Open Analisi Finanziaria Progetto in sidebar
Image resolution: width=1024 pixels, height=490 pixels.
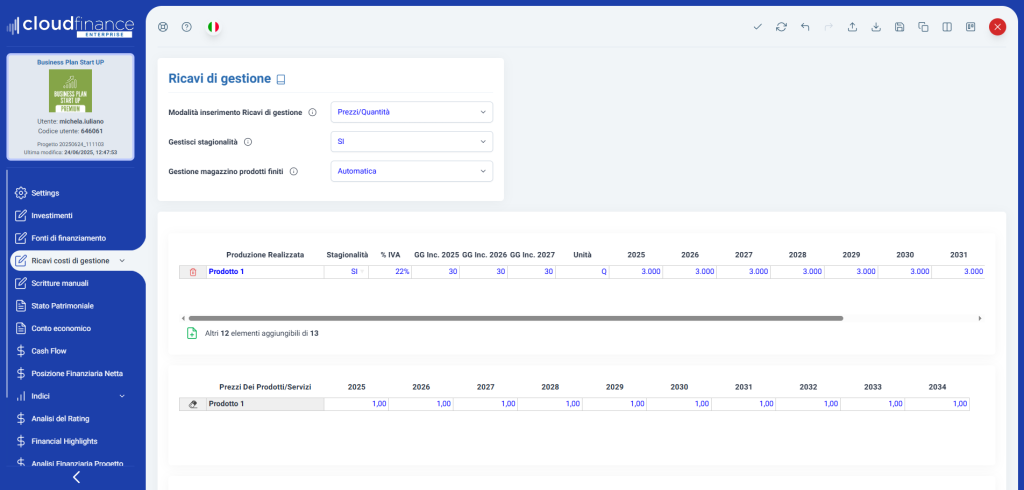tap(77, 463)
